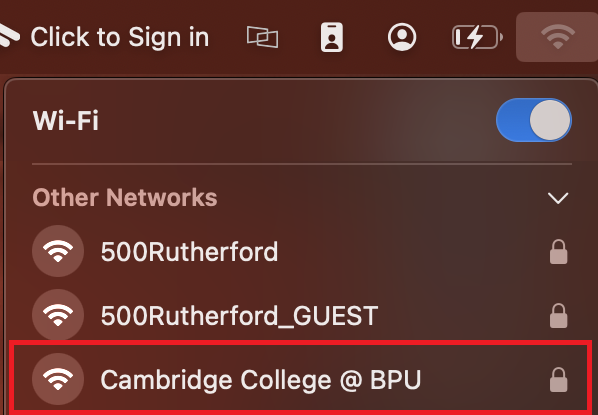Select Cambridge College @ BPU network

pyautogui.click(x=300, y=378)
